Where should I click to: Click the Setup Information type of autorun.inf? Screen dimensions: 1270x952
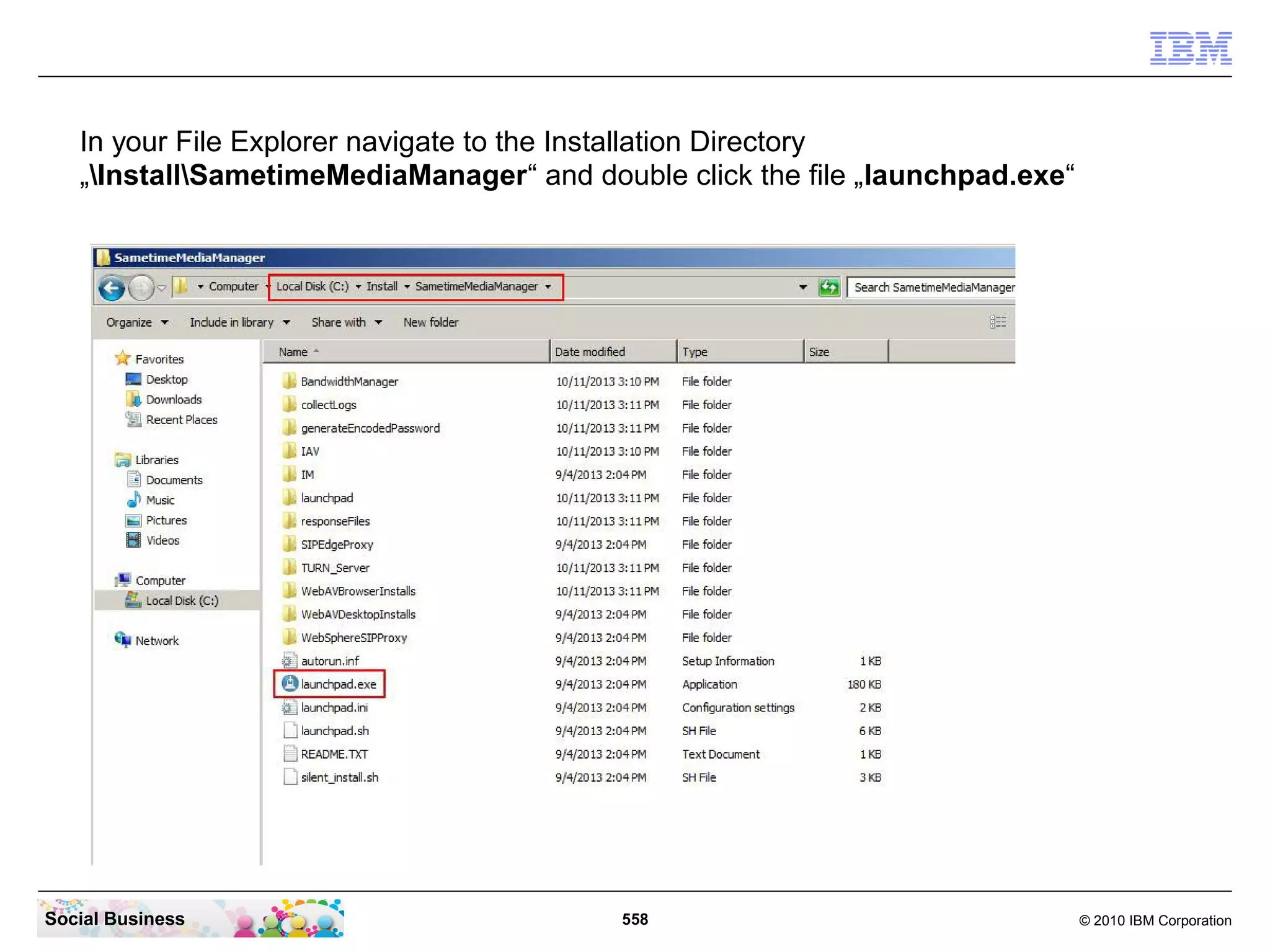coord(728,661)
